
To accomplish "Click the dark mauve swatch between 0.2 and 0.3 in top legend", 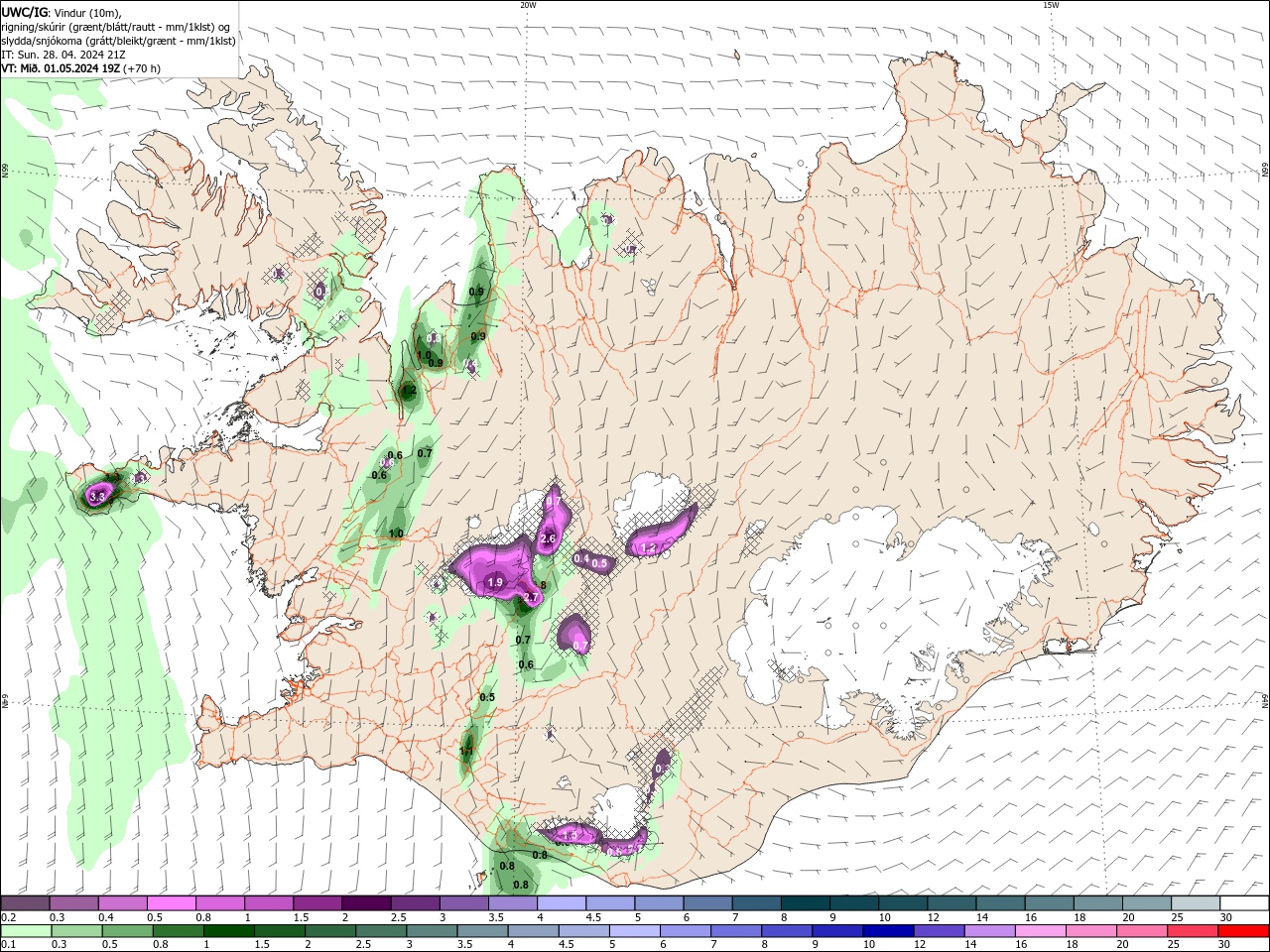I will point(27,903).
